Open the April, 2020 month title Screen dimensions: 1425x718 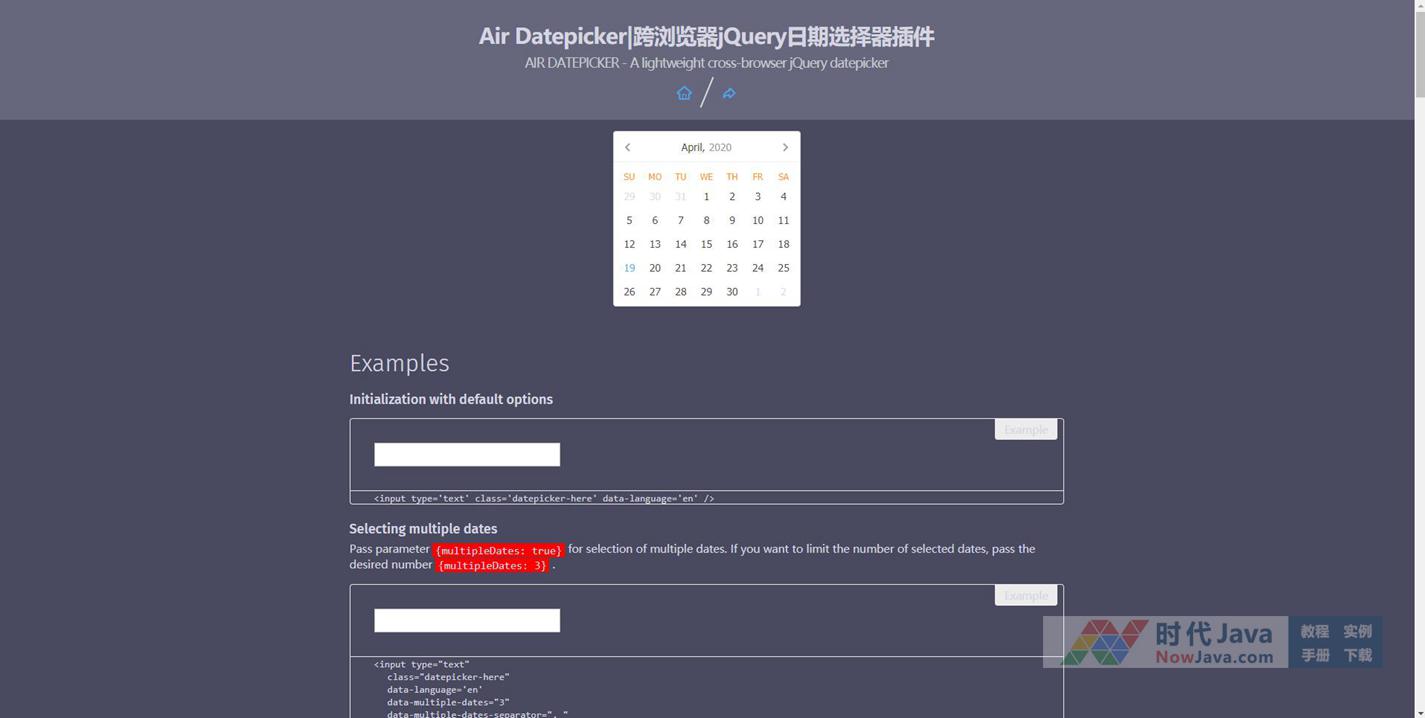[x=706, y=147]
